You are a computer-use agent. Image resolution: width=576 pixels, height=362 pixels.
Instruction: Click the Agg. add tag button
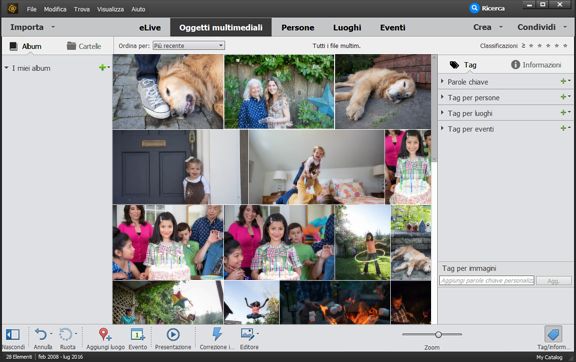554,281
